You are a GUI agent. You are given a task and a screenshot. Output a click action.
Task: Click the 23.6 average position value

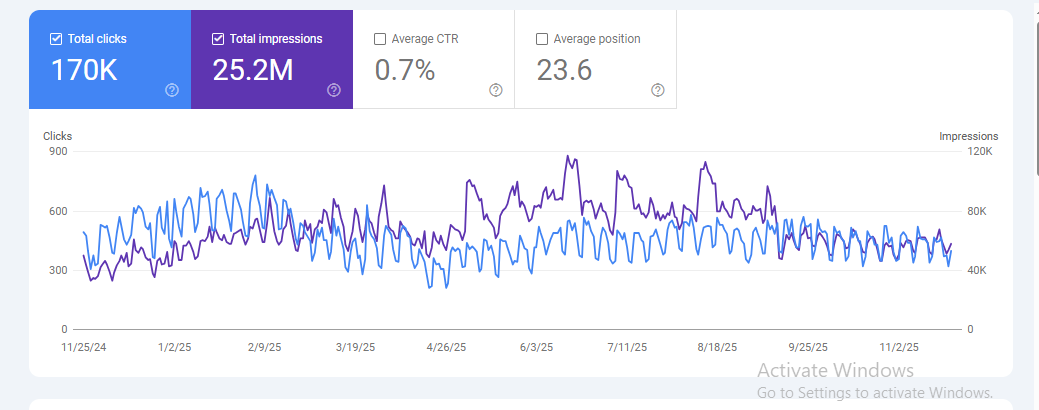click(x=565, y=70)
